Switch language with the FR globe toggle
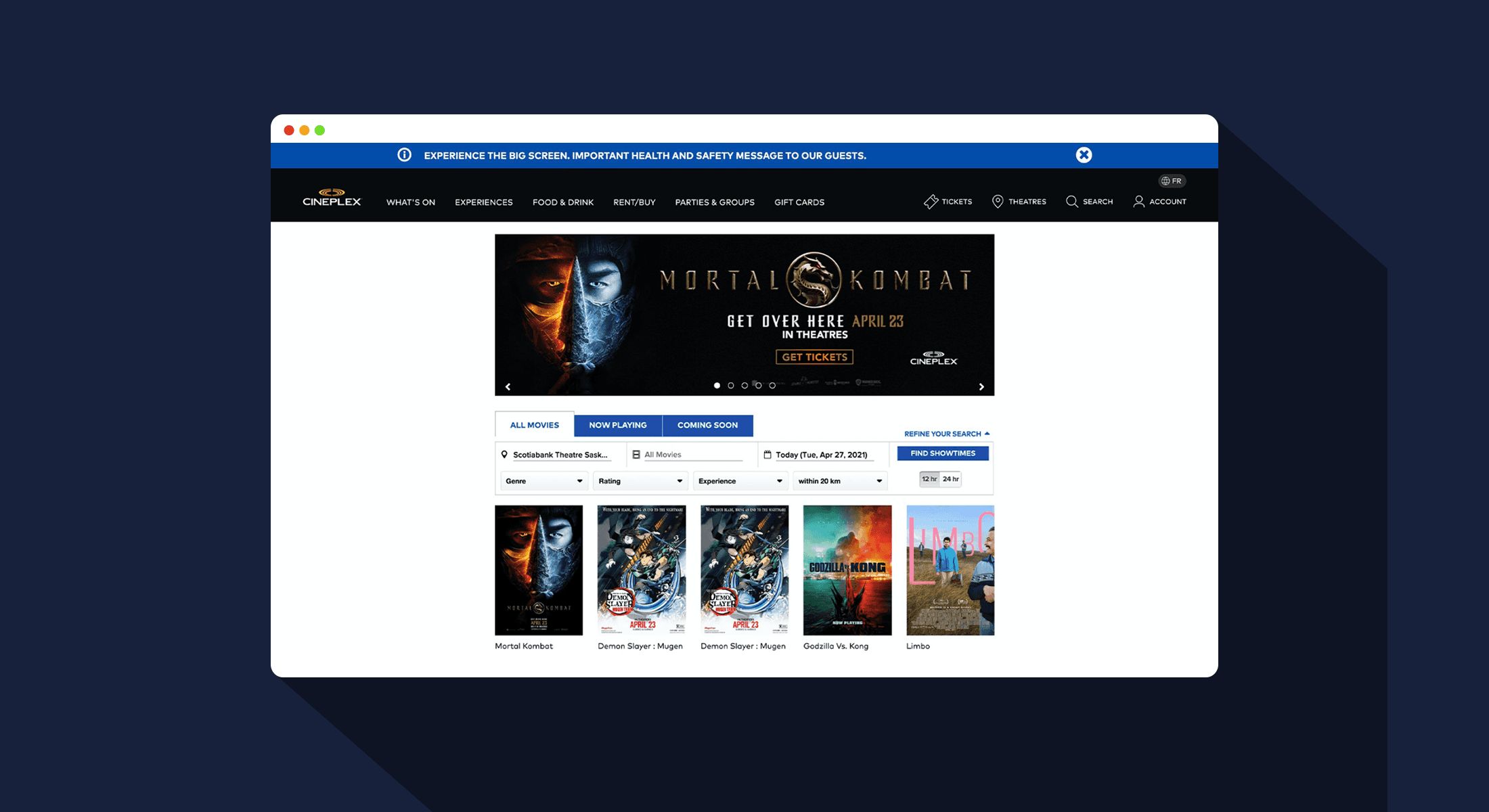This screenshot has height=812, width=1489. pyautogui.click(x=1172, y=181)
